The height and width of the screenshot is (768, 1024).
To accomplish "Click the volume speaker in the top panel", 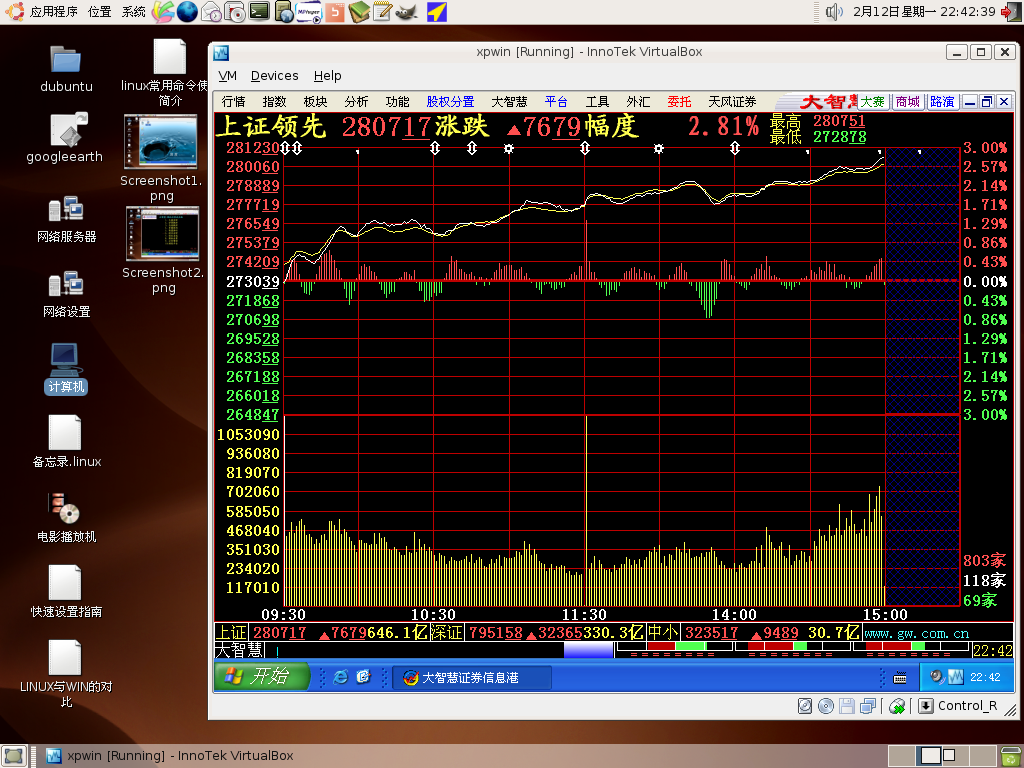I will tap(834, 11).
